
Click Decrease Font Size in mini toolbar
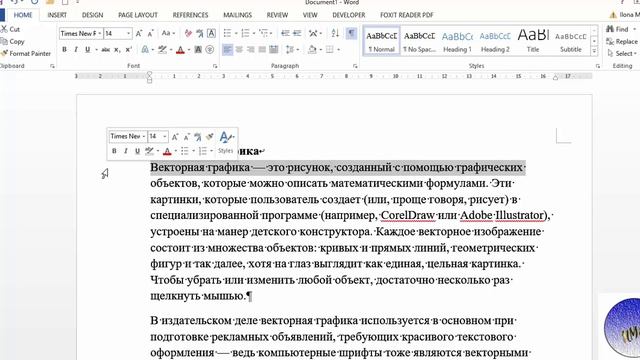tap(187, 137)
